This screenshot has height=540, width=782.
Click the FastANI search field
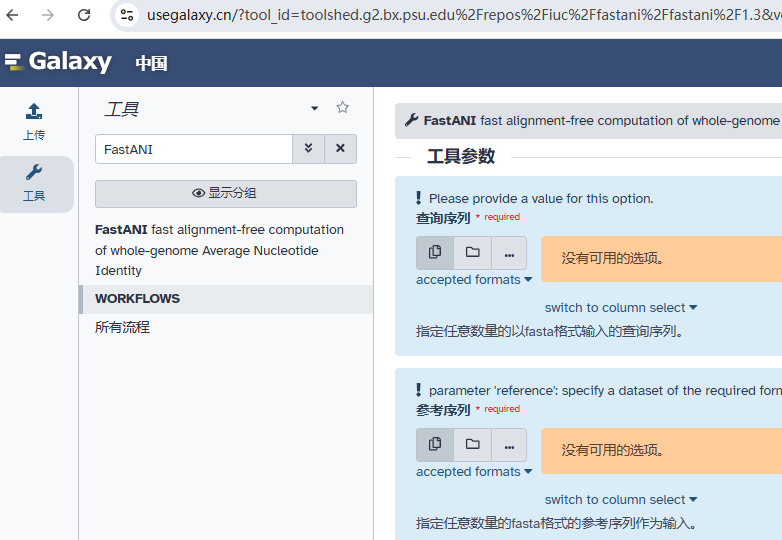click(x=194, y=149)
